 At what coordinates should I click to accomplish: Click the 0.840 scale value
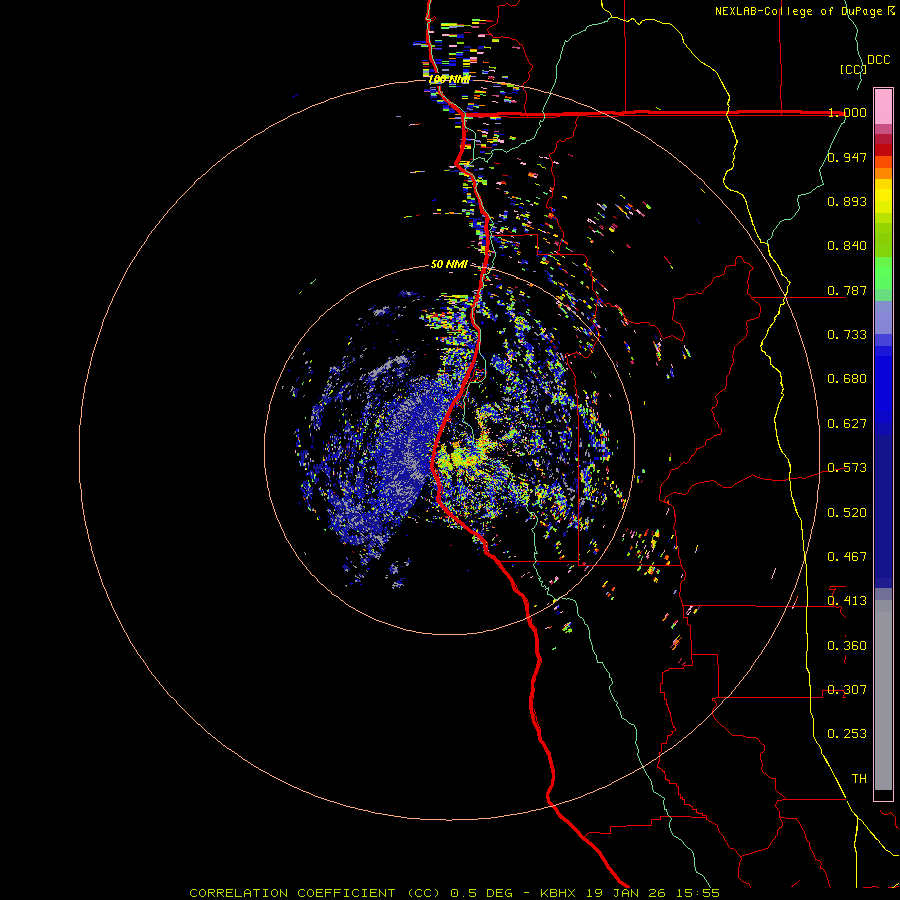tap(847, 246)
